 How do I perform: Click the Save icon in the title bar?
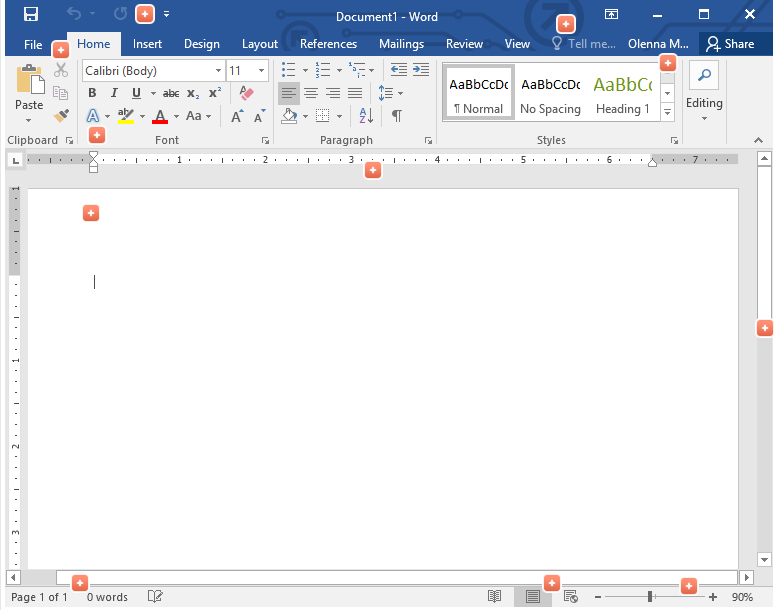pos(31,14)
